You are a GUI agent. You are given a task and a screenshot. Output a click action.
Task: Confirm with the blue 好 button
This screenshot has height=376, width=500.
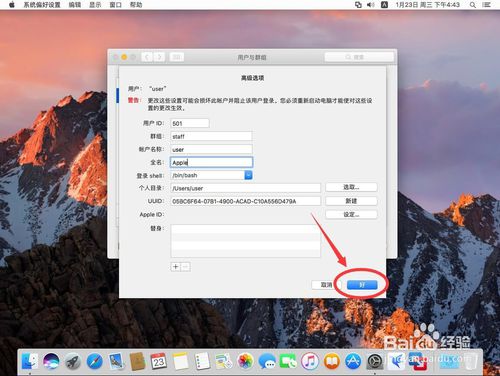pyautogui.click(x=362, y=285)
